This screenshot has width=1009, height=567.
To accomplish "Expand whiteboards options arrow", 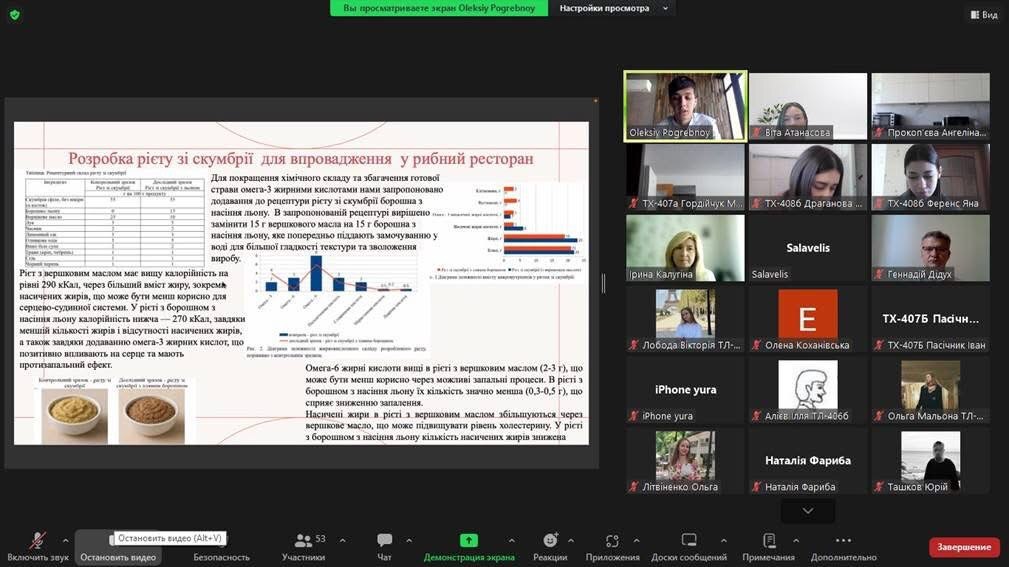I will point(724,541).
